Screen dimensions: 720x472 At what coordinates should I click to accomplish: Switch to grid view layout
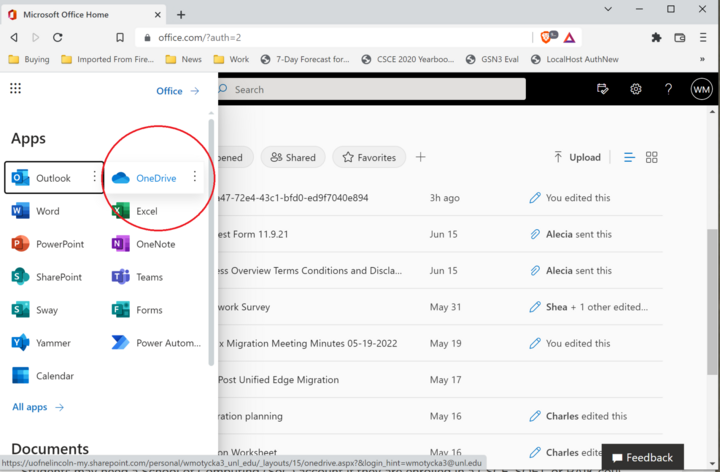652,157
